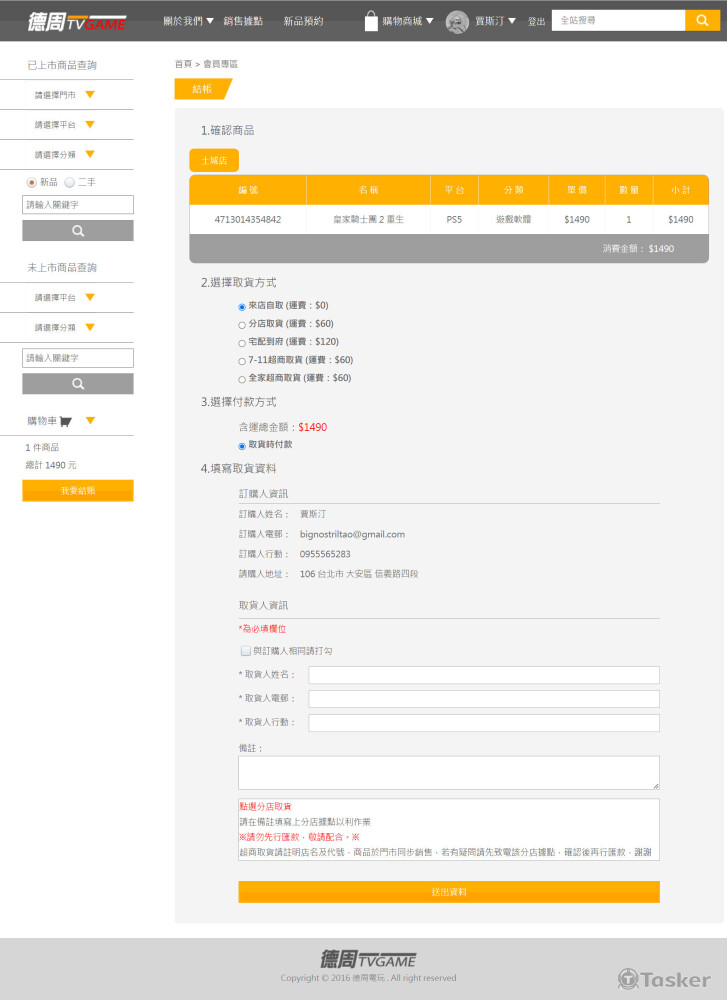The width and height of the screenshot is (727, 1000).
Task: Click the 取貨人電郵 input field
Action: coord(484,699)
